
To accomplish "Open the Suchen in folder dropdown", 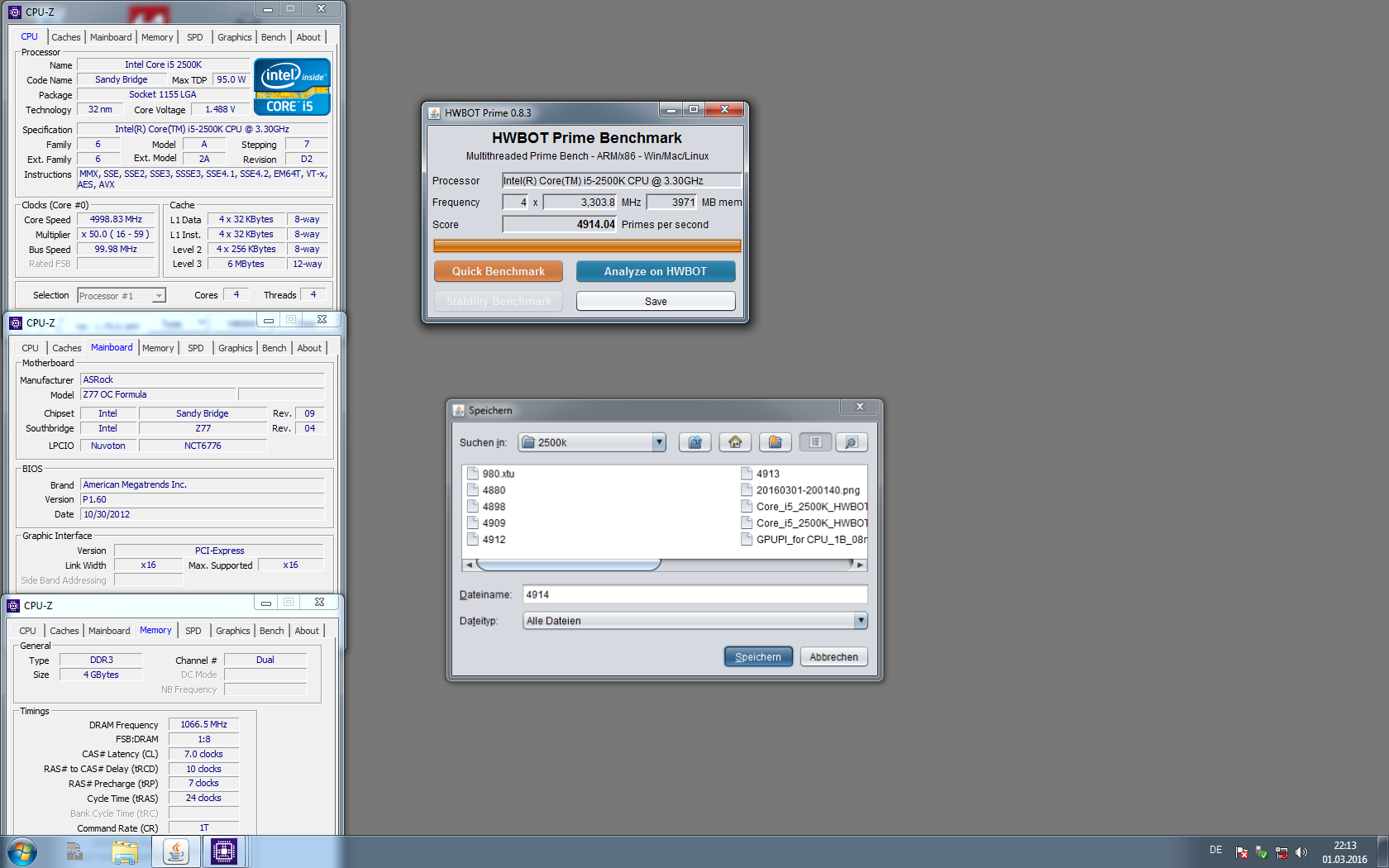I will 592,442.
